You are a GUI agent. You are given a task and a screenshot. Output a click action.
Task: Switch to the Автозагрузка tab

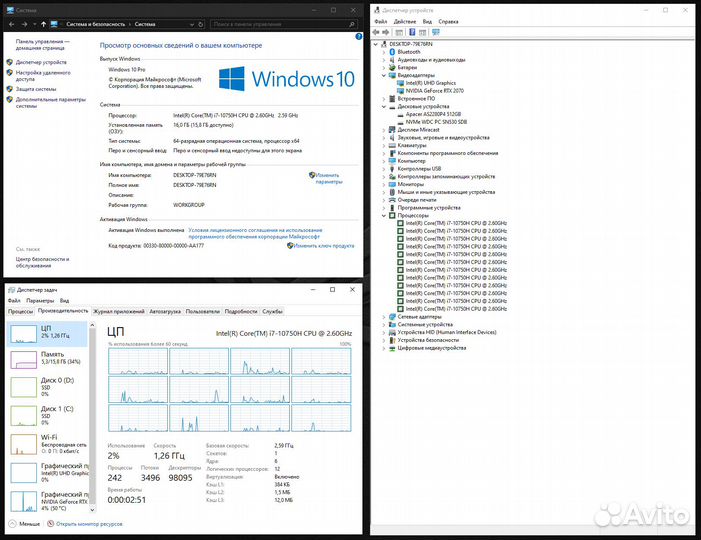click(x=166, y=312)
